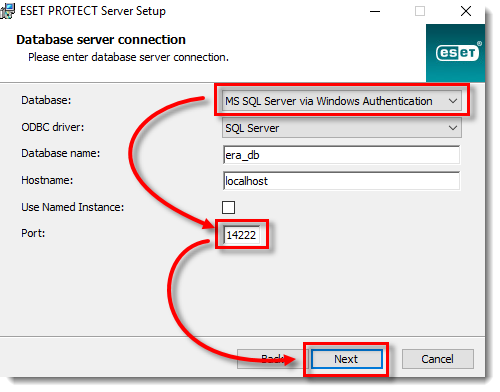Click the "ODBC driver:" label
The image size is (500, 392).
pyautogui.click(x=53, y=127)
